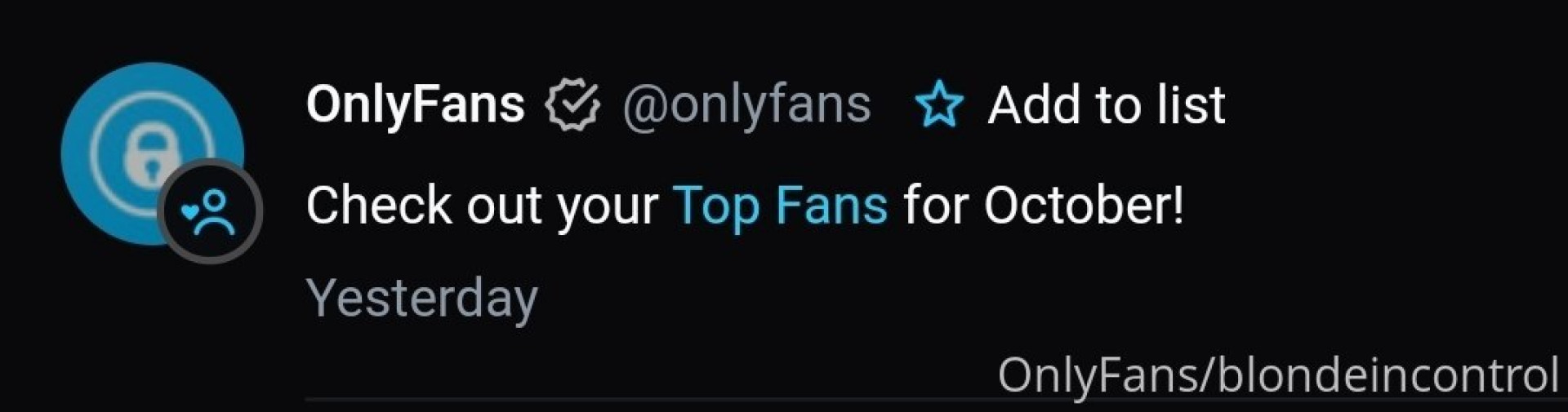This screenshot has width=1568, height=412.
Task: Open the bold OnlyFans display name
Action: coord(415,104)
